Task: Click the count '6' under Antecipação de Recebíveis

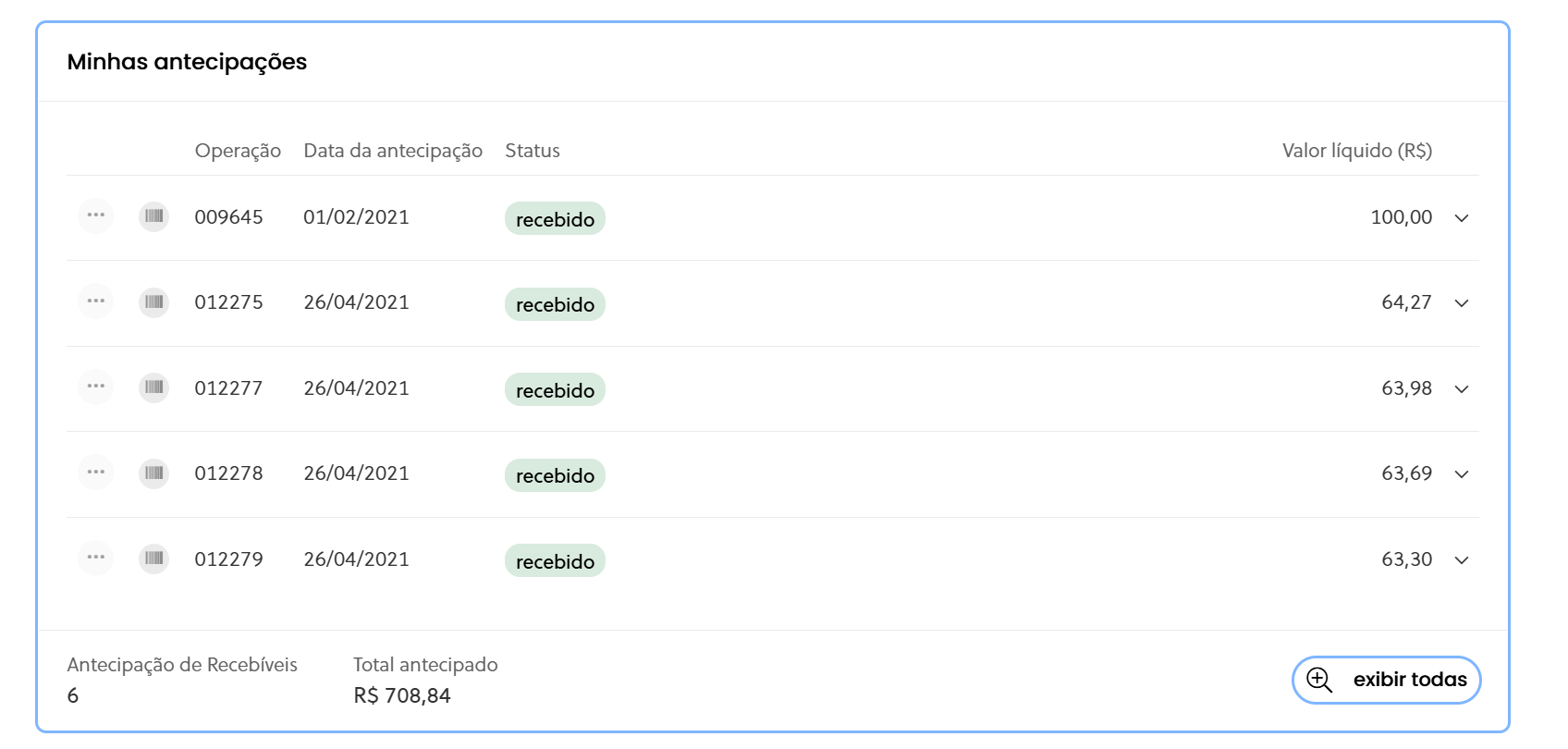Action: (73, 695)
